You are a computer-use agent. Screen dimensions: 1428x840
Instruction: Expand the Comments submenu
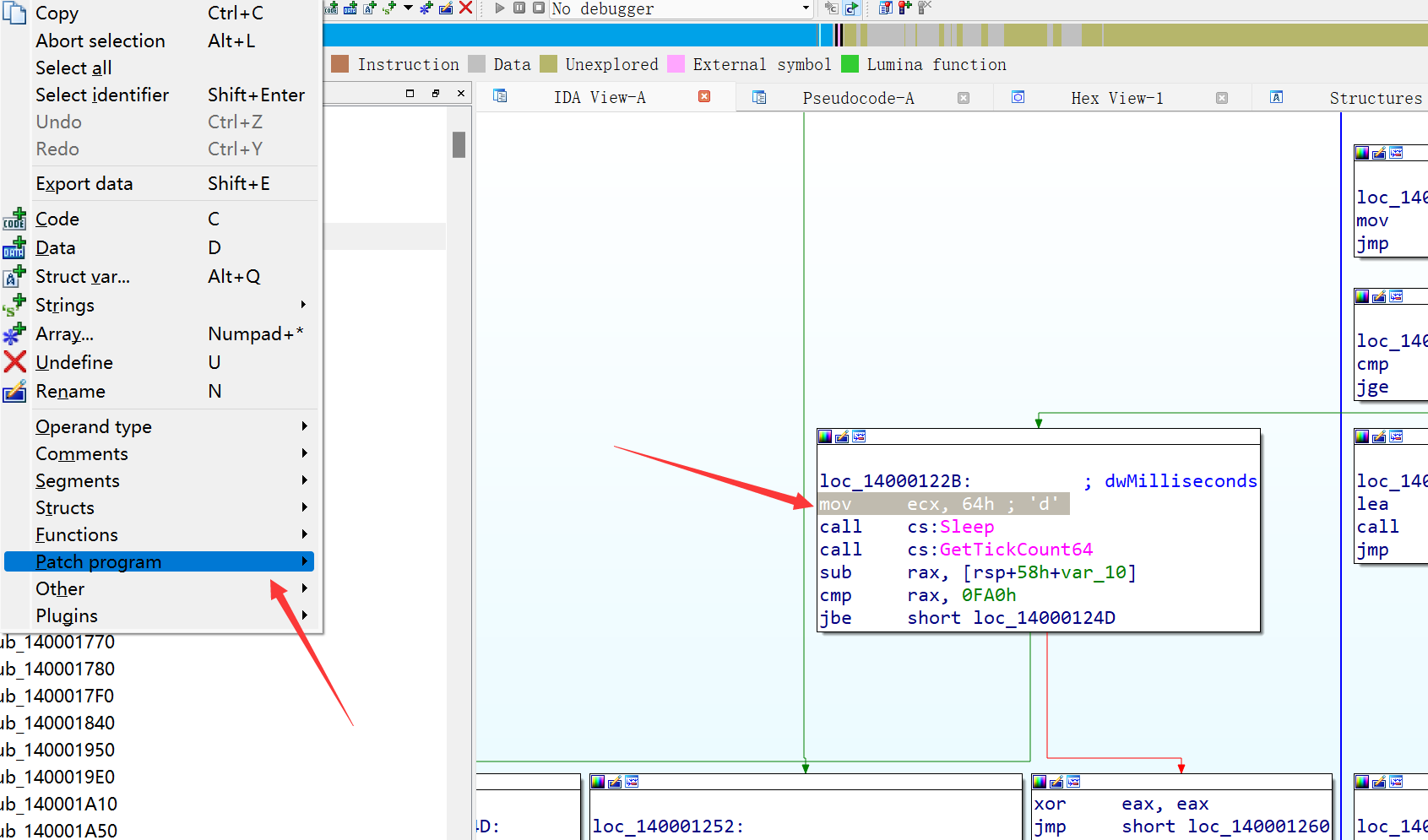[x=160, y=453]
